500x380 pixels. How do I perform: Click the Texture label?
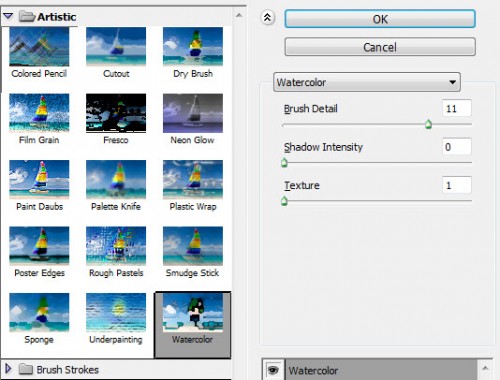302,185
